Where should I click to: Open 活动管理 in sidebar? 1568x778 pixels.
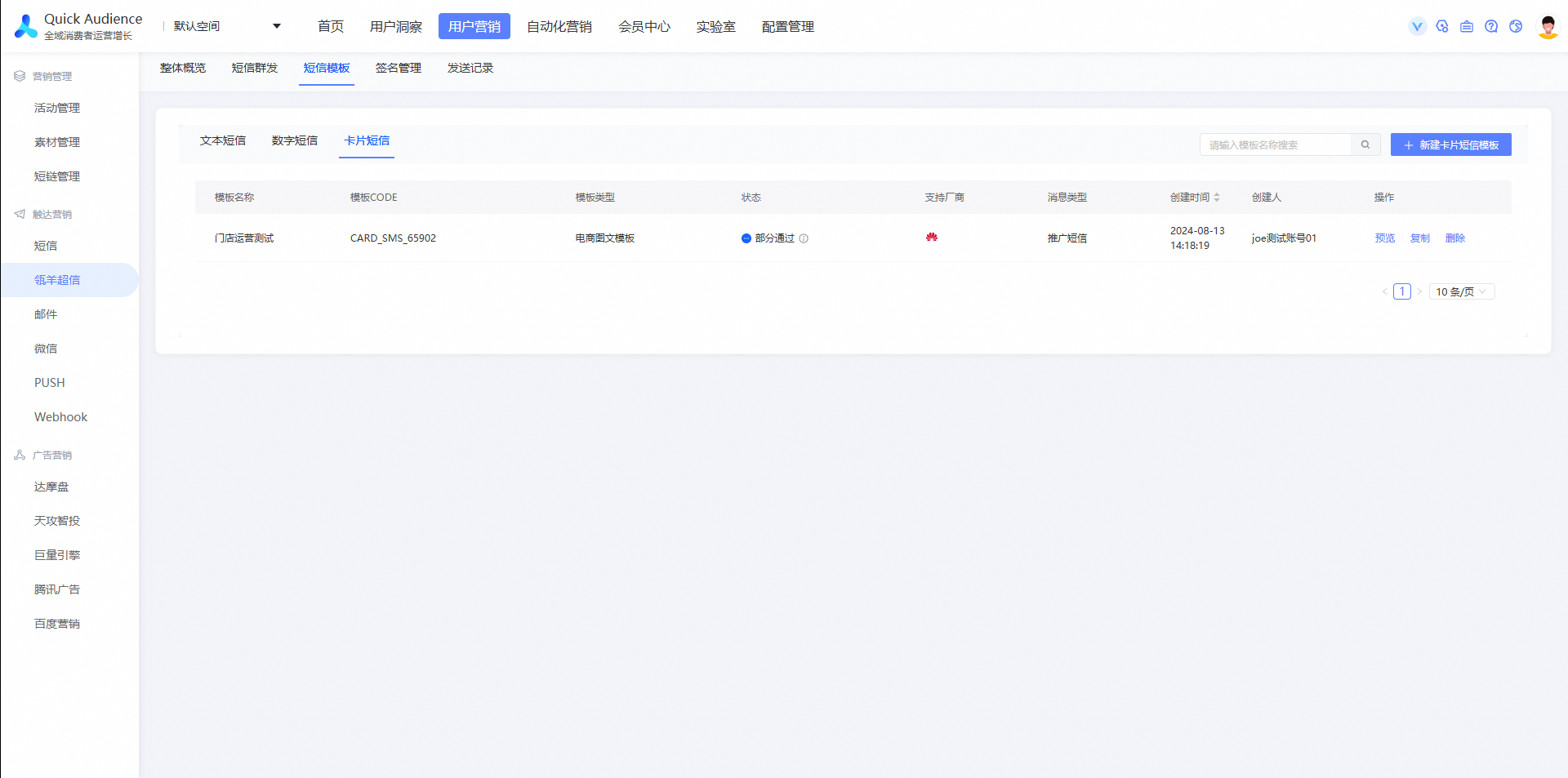click(x=57, y=108)
